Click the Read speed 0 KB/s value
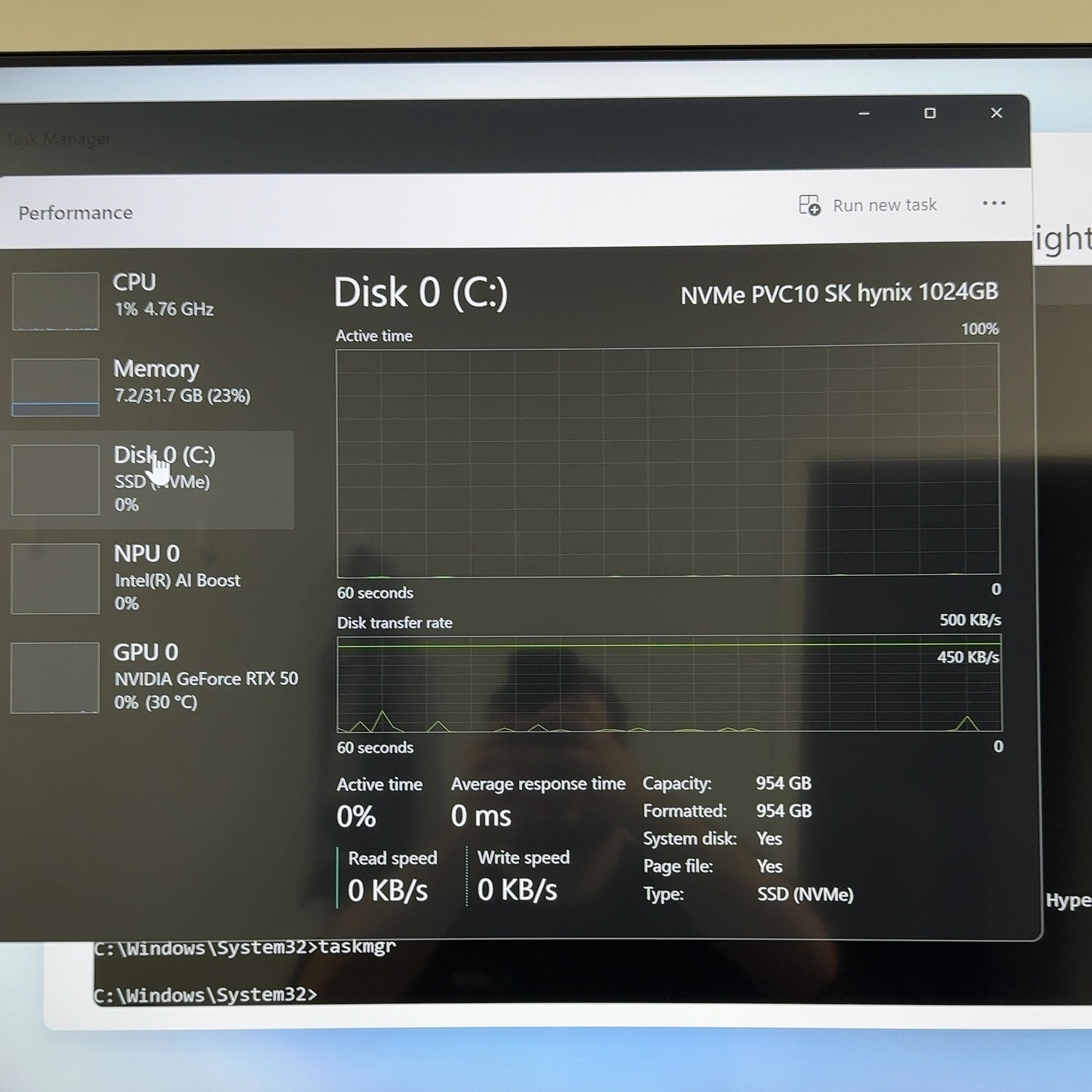 387,890
